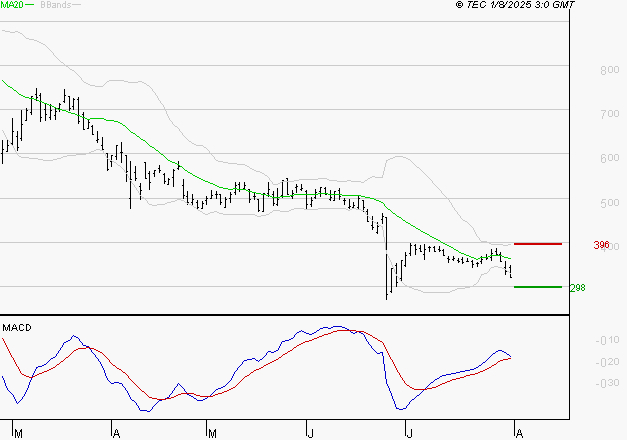Image resolution: width=627 pixels, height=440 pixels.
Task: Click the green support line segment
Action: pyautogui.click(x=537, y=287)
